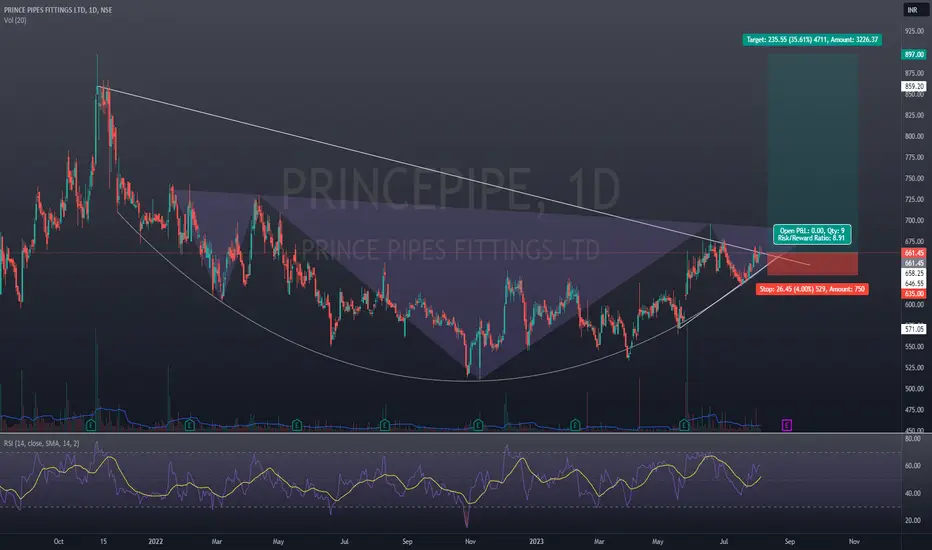Click the red 635.00 stop price tag
Image resolution: width=932 pixels, height=550 pixels.
pos(914,294)
